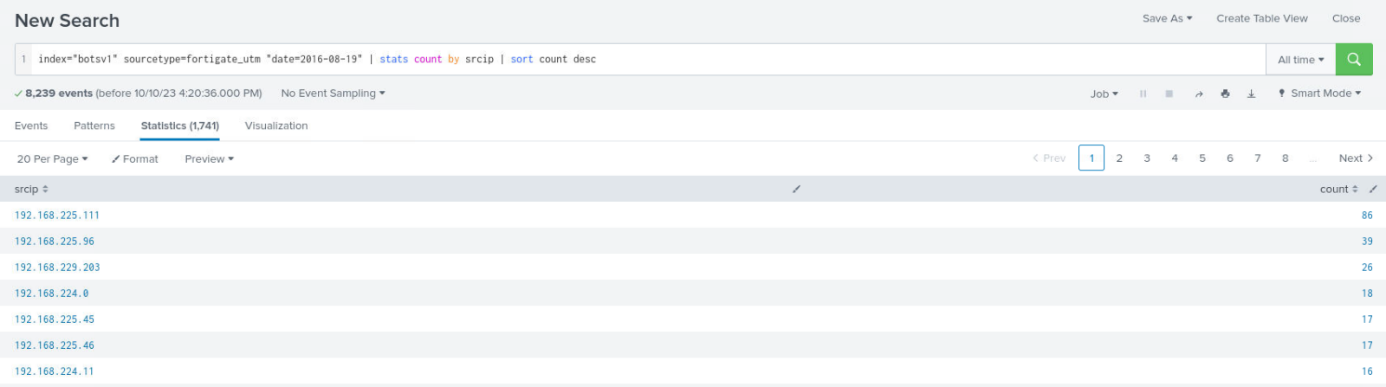This screenshot has width=1386, height=387.
Task: Switch to the Patterns tab
Action: (94, 126)
